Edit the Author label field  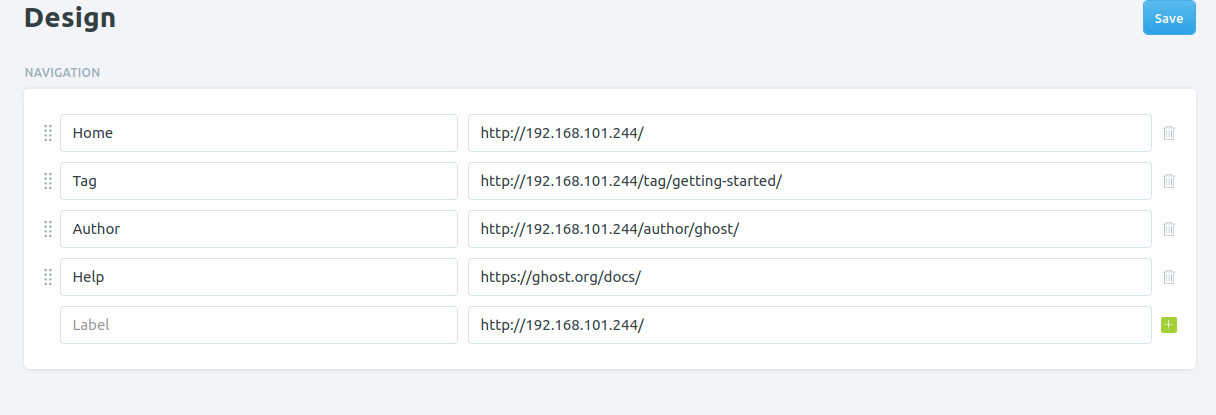tap(259, 229)
